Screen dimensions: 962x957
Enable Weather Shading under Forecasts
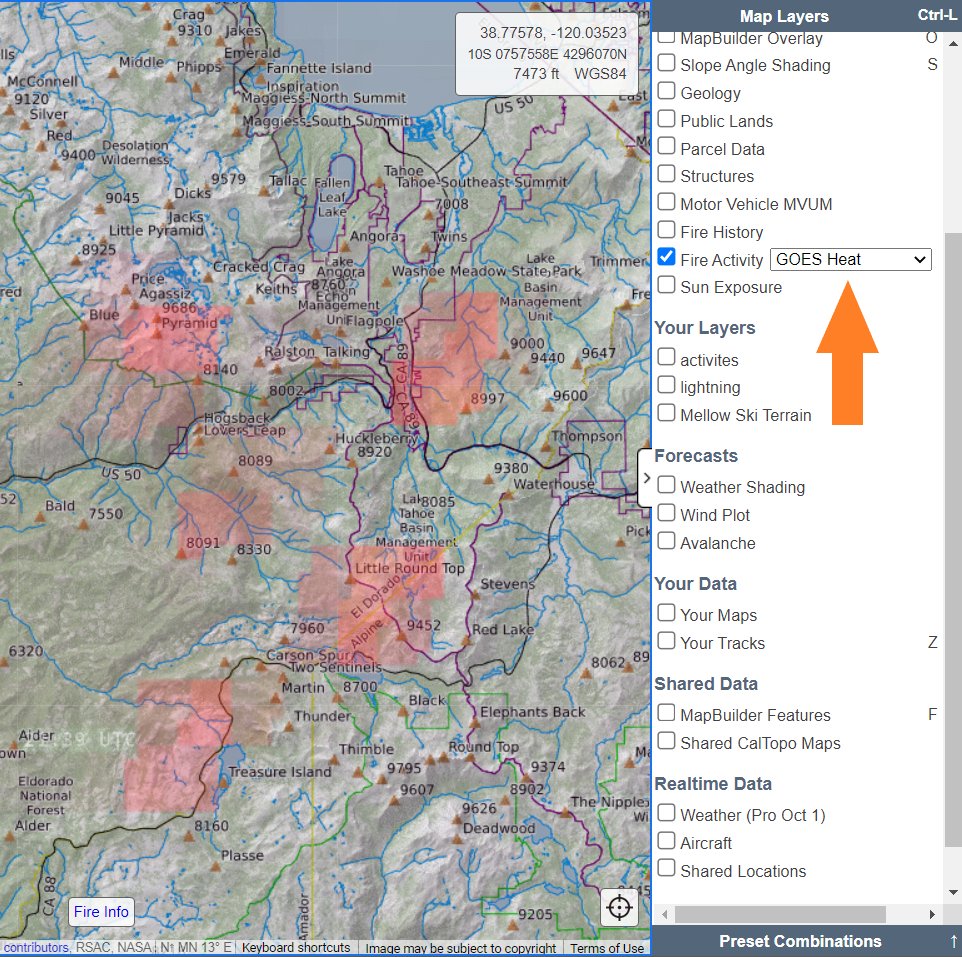click(666, 486)
